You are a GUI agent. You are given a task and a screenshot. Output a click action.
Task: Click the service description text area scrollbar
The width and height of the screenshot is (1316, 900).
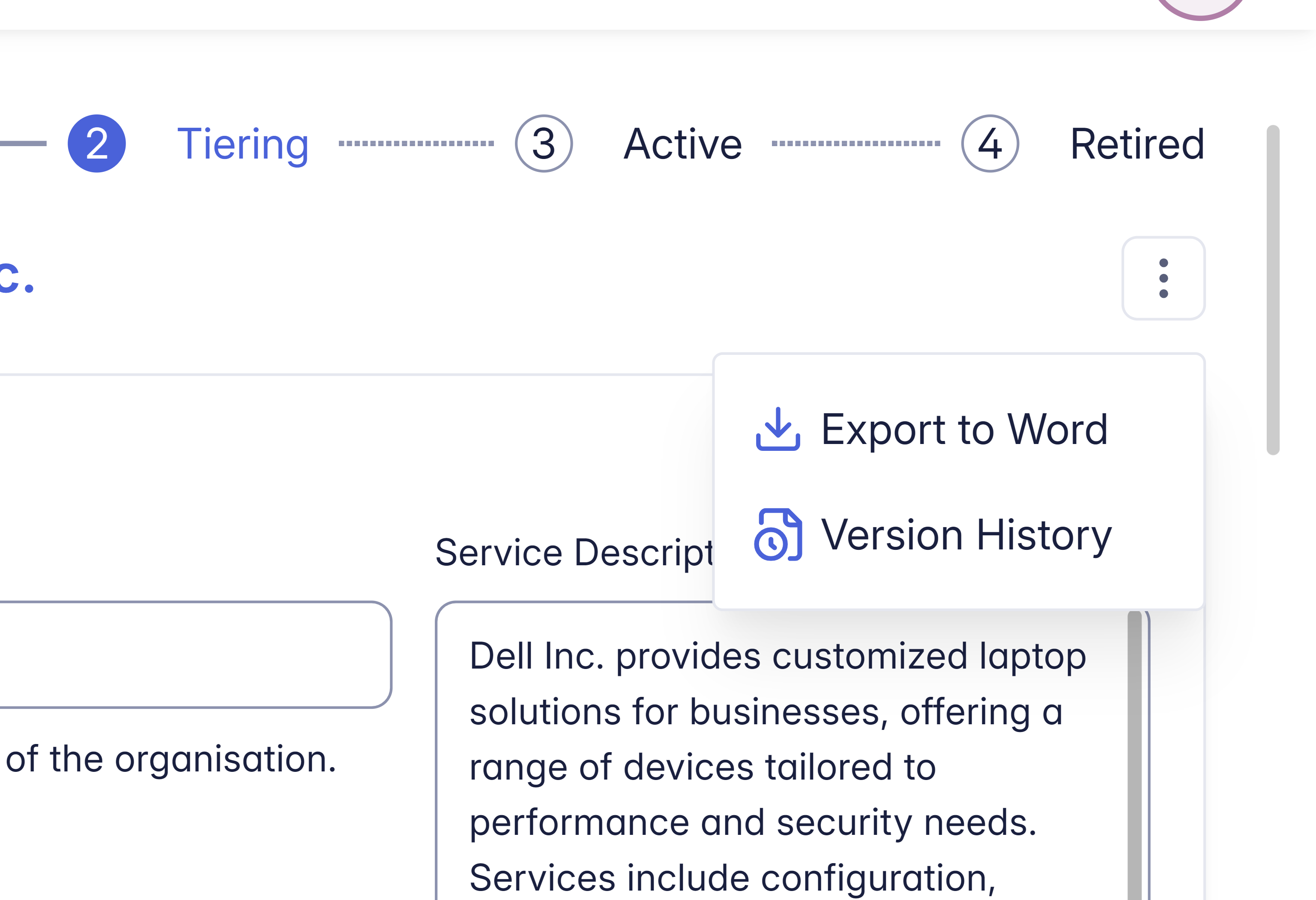point(1134,753)
